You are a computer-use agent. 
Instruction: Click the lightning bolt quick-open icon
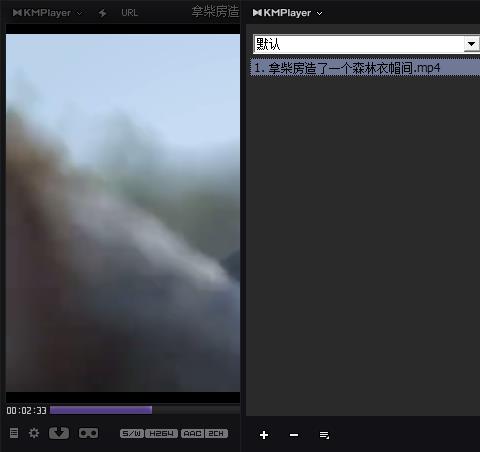pos(102,13)
